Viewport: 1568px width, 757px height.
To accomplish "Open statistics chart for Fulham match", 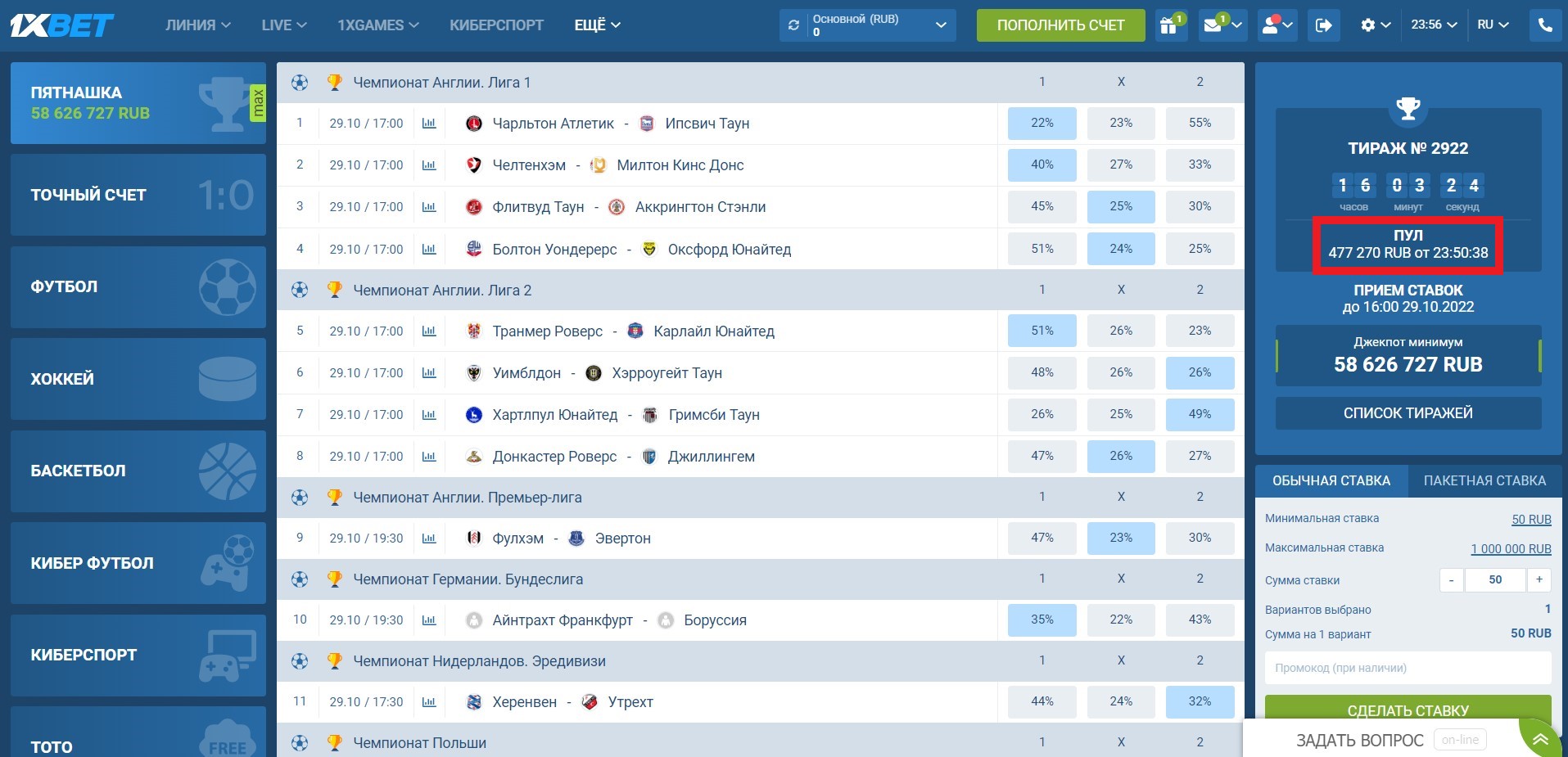I will (x=429, y=538).
